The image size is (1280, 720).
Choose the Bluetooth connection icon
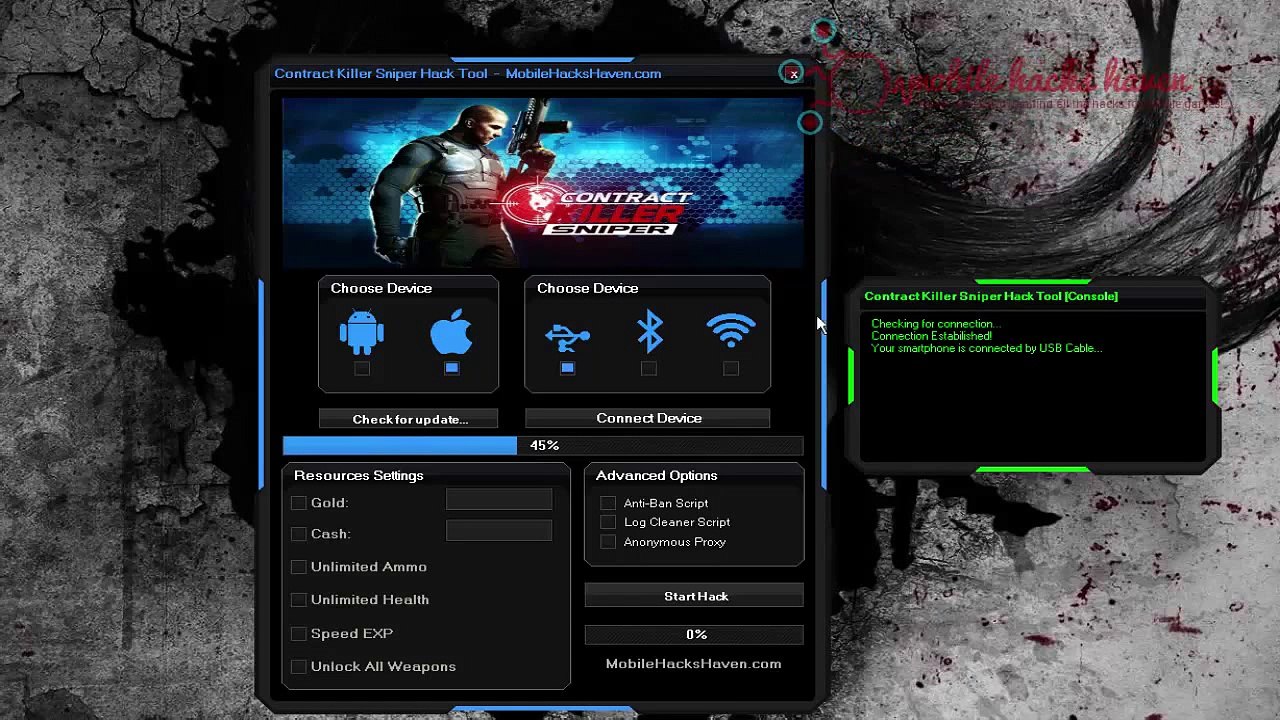point(650,331)
